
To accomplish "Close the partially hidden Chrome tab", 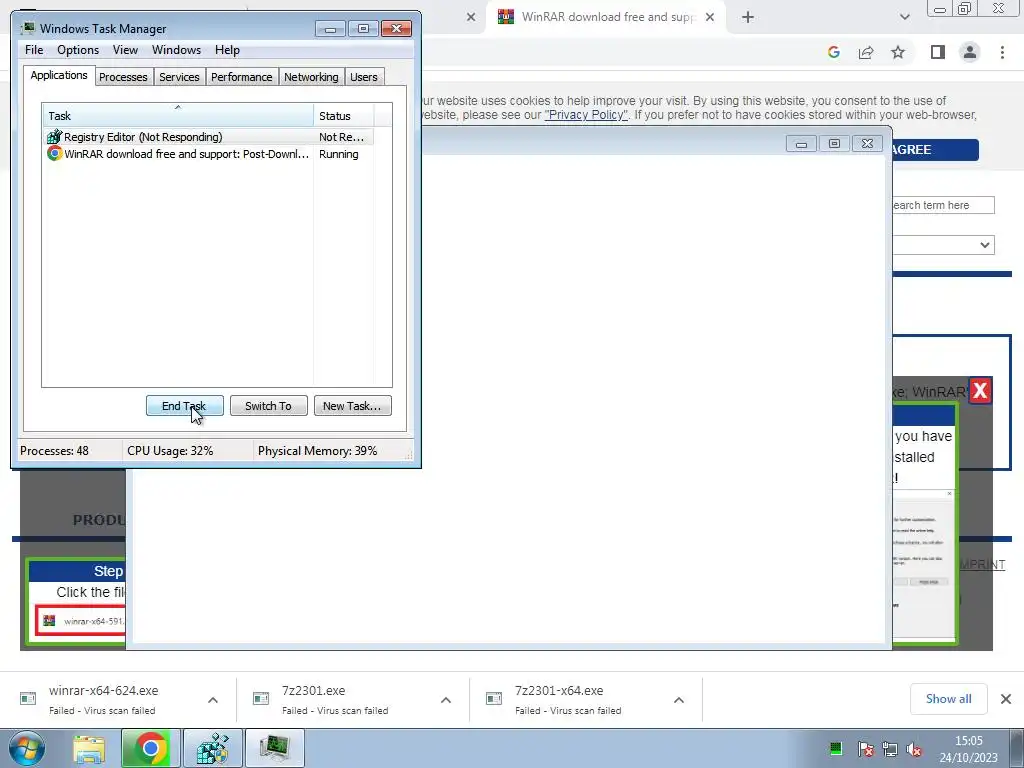I will click(x=471, y=17).
